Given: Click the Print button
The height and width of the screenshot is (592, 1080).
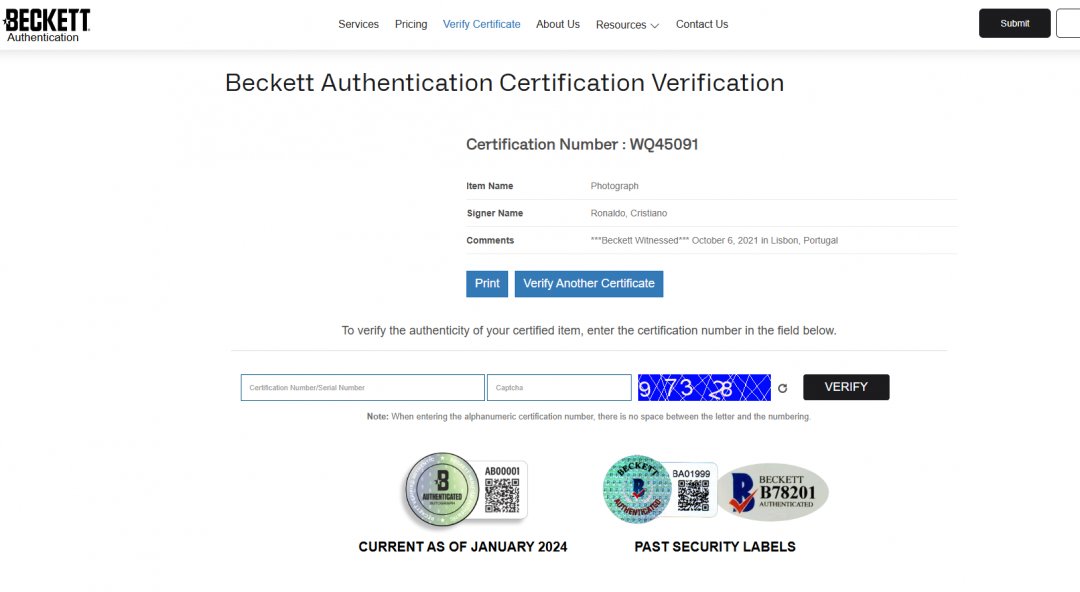Looking at the screenshot, I should click(x=487, y=284).
